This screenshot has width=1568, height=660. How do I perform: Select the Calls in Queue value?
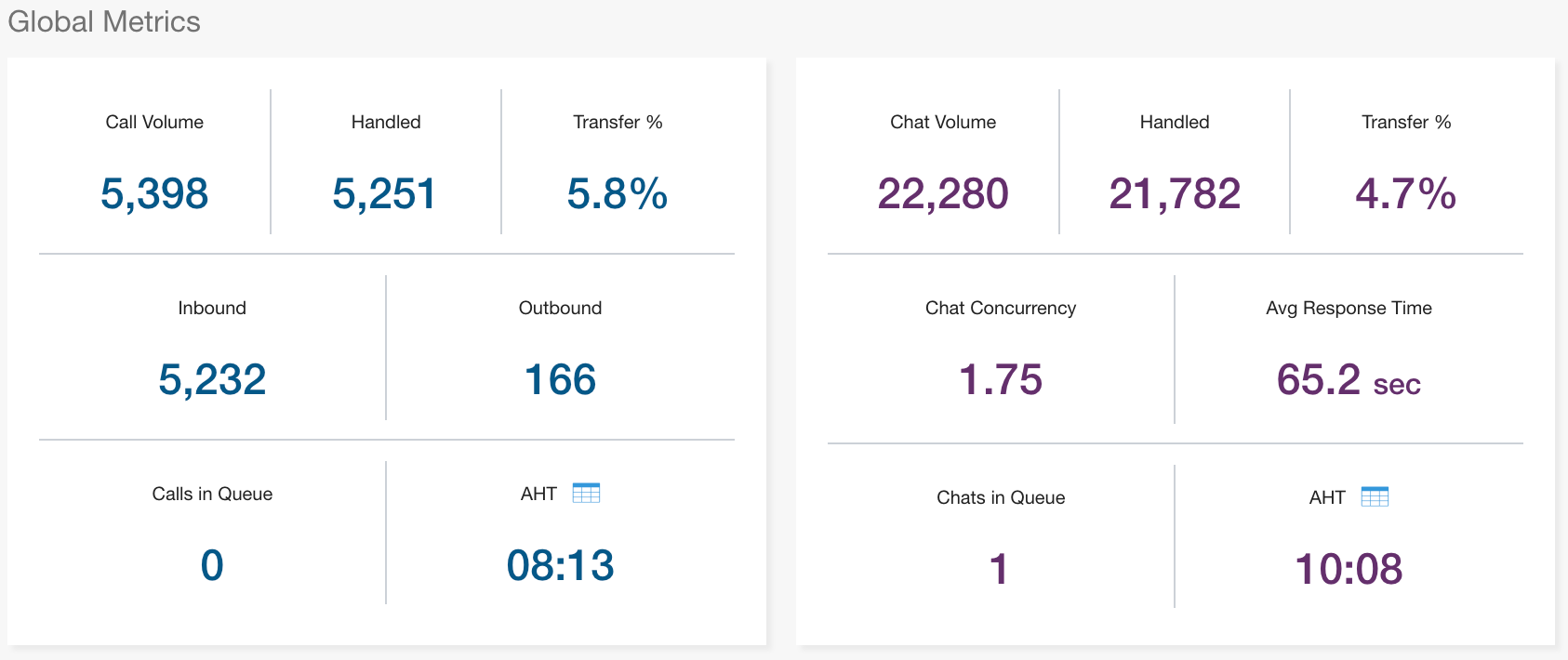[212, 565]
